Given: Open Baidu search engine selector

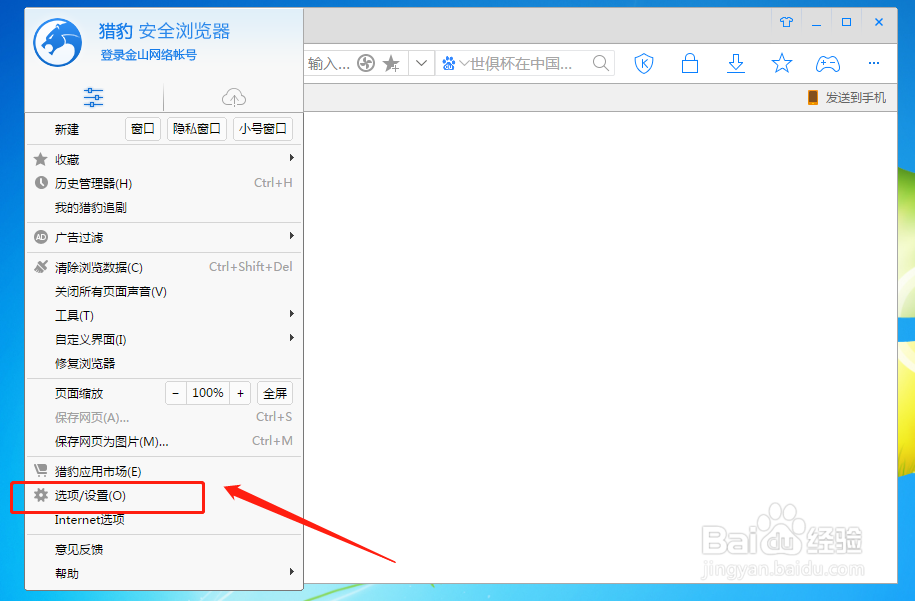Looking at the screenshot, I should tap(455, 63).
